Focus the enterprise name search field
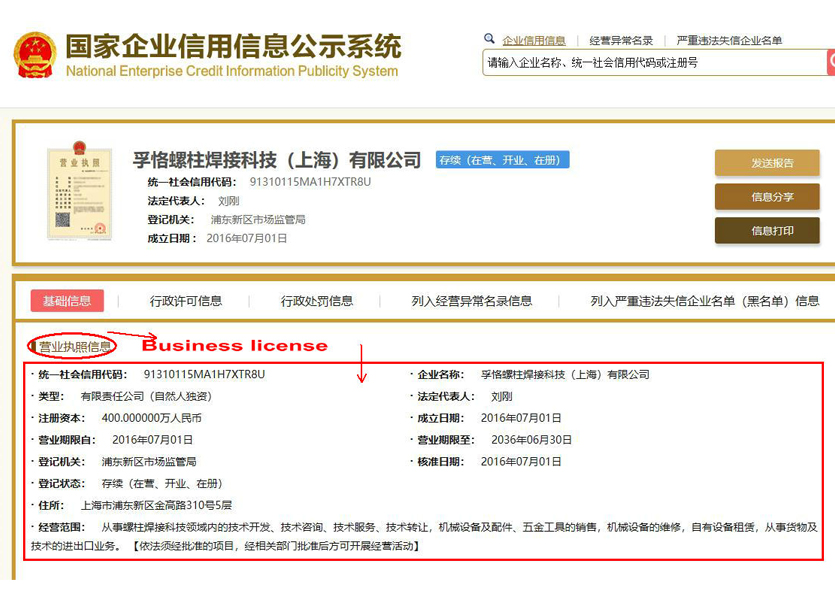The image size is (835, 600). (x=654, y=63)
